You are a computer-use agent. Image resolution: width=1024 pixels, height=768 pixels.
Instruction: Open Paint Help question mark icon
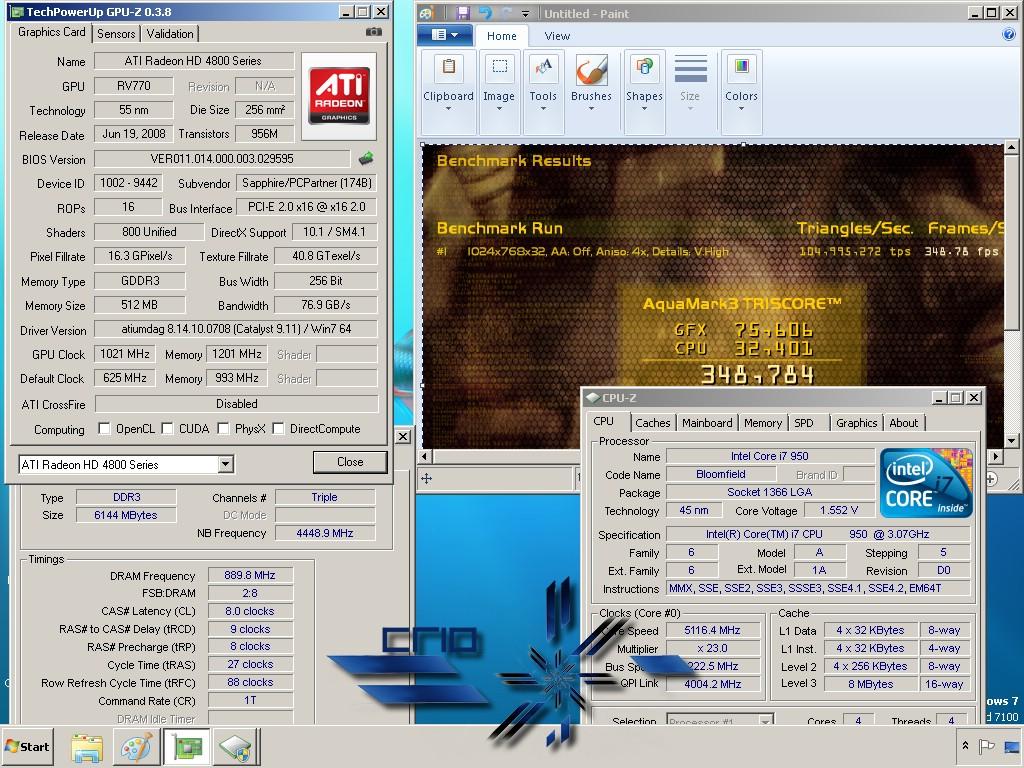1008,35
